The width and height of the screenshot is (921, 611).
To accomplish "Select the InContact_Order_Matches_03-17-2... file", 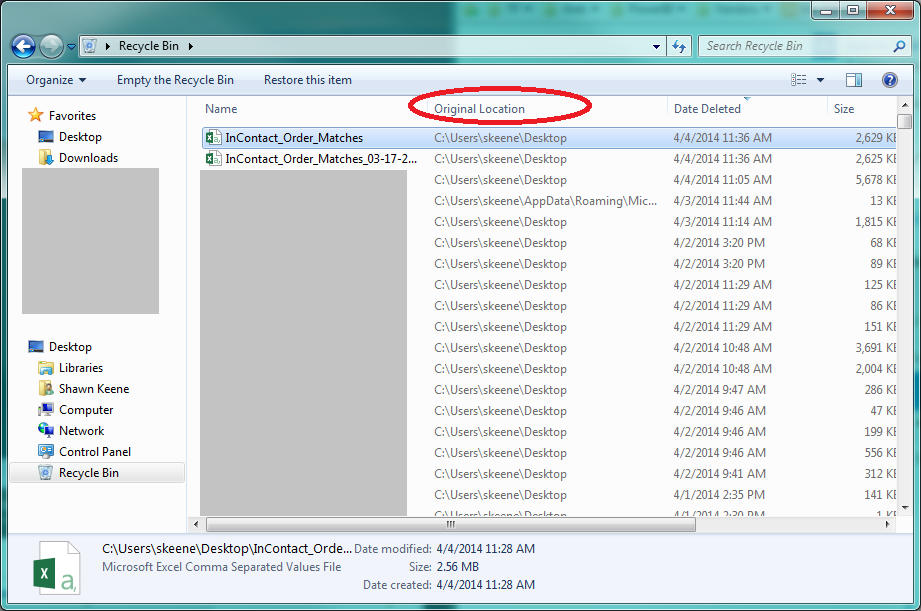I will coord(321,159).
